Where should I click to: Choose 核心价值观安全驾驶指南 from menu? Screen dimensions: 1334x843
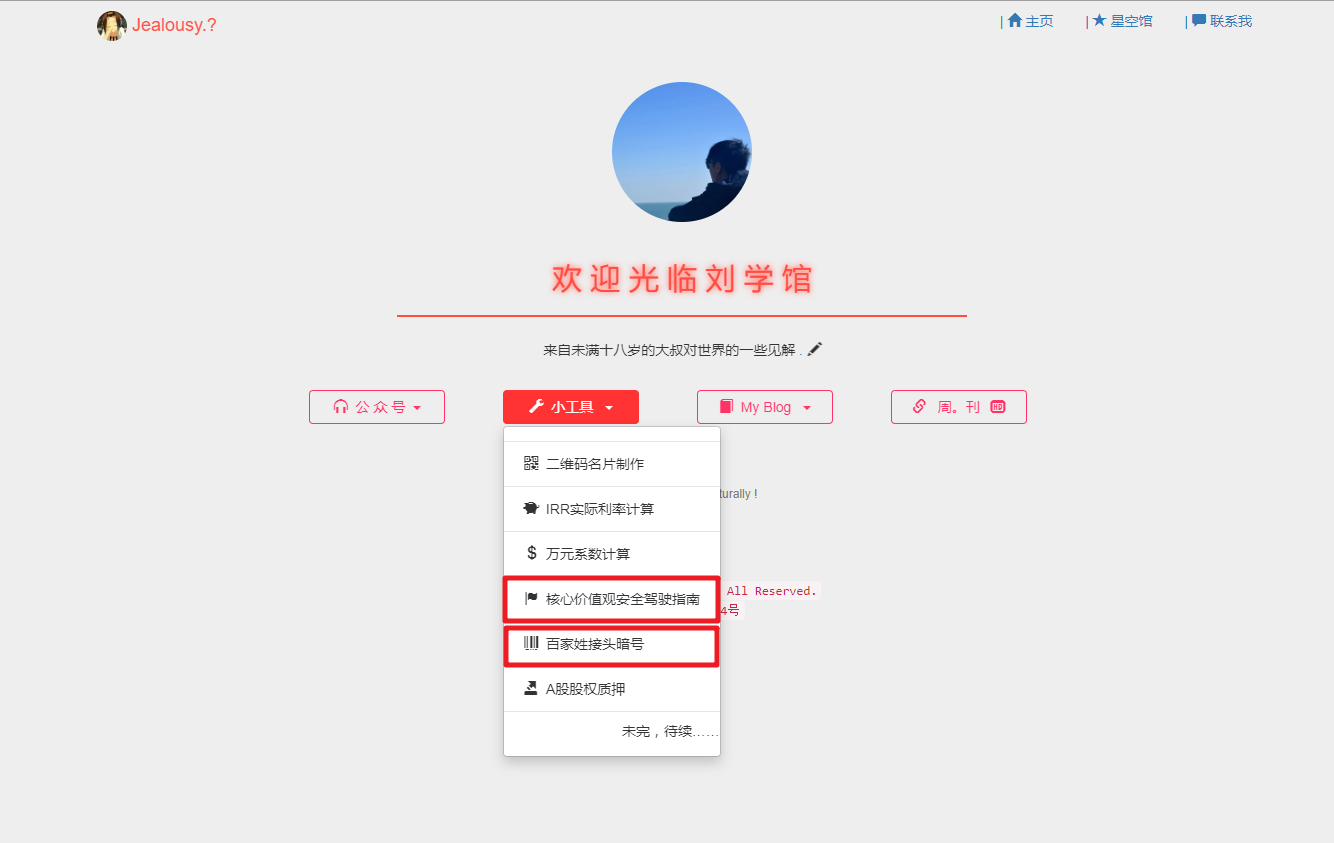click(612, 599)
